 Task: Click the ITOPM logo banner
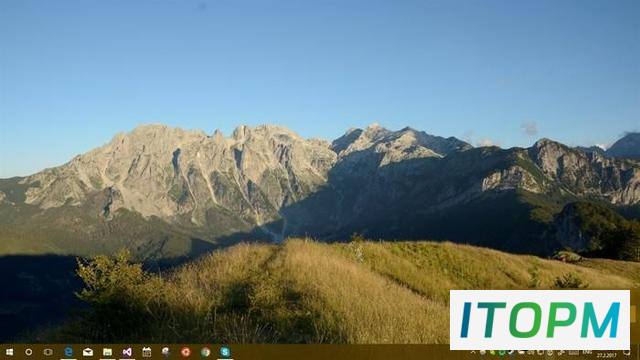coord(540,320)
